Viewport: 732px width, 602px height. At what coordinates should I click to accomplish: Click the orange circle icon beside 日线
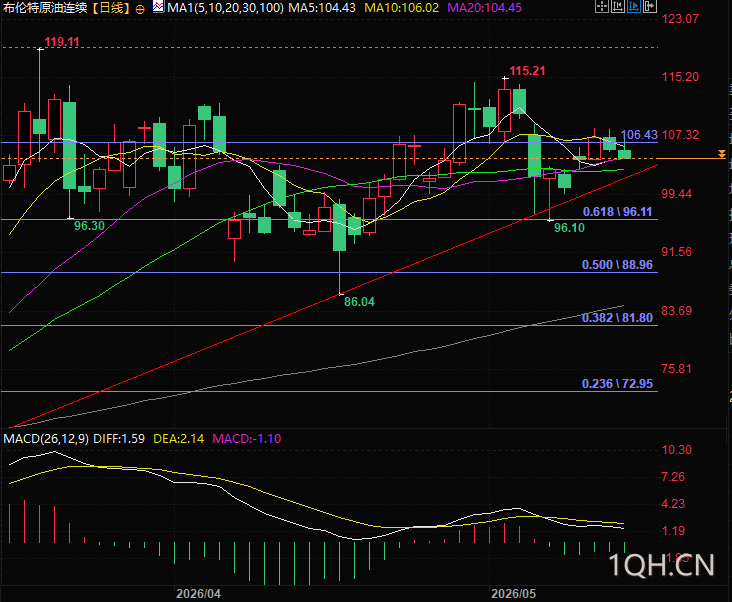click(x=140, y=9)
